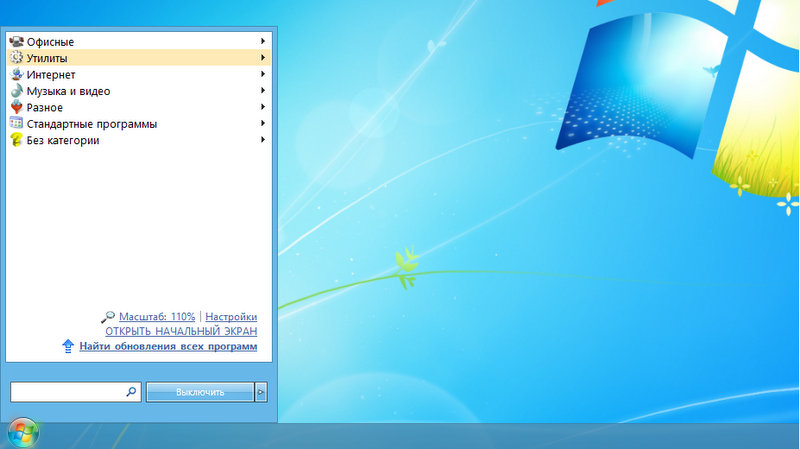
Task: Expand the Утилиты submenu arrow
Action: coord(263,58)
